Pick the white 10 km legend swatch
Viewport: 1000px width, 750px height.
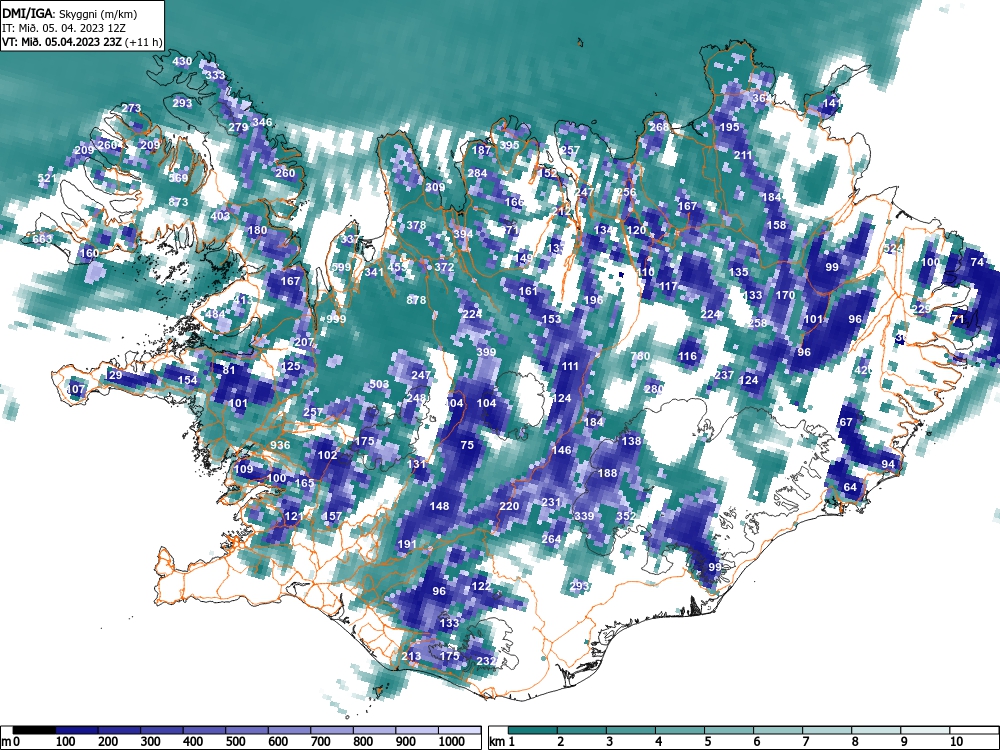click(974, 730)
